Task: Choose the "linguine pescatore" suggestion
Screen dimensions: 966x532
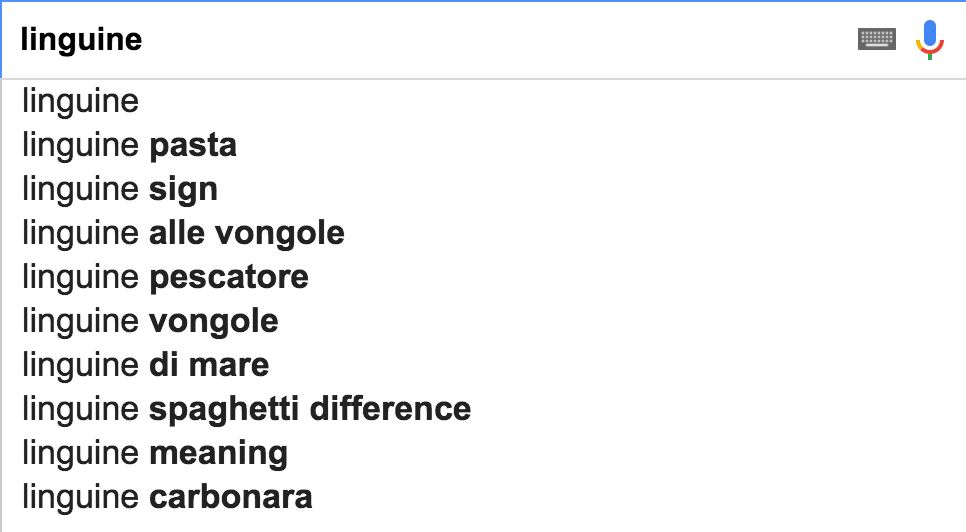Action: coord(165,277)
